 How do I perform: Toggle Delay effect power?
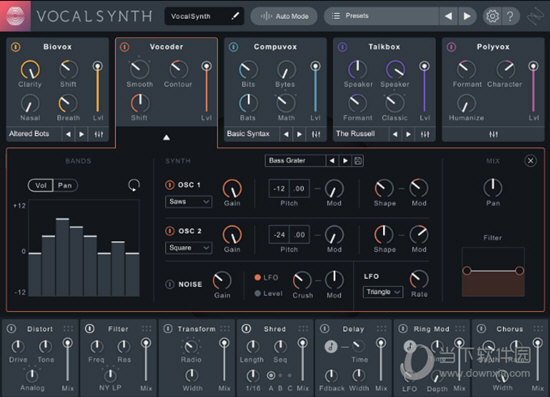pos(325,329)
